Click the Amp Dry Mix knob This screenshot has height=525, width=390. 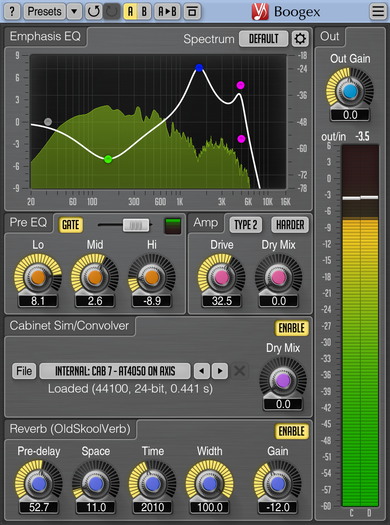(279, 278)
